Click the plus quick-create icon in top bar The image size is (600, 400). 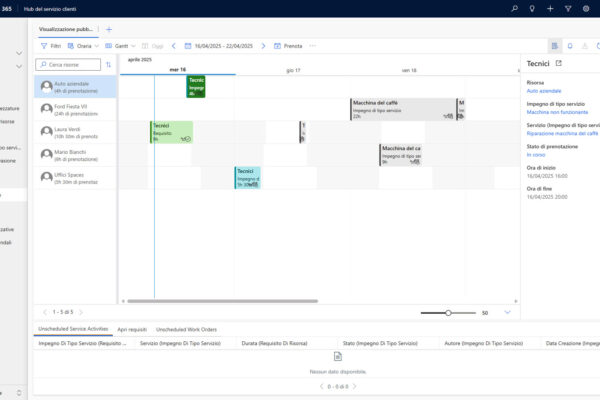click(550, 8)
